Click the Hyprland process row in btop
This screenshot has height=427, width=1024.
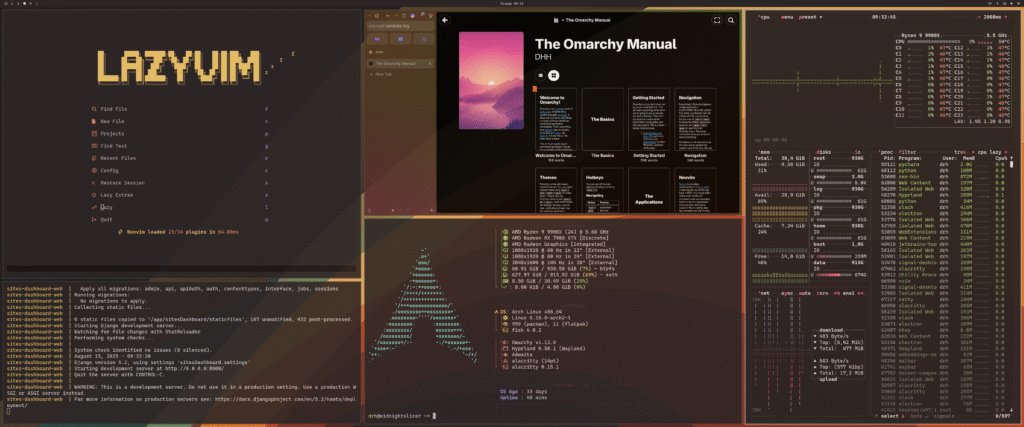pyautogui.click(x=944, y=195)
